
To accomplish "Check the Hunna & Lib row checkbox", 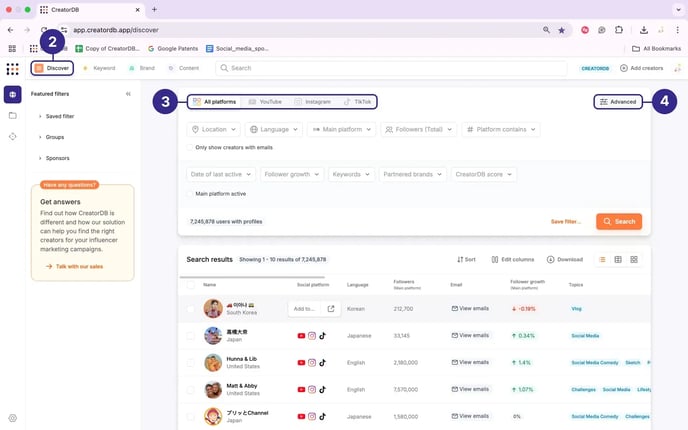I will pos(190,363).
